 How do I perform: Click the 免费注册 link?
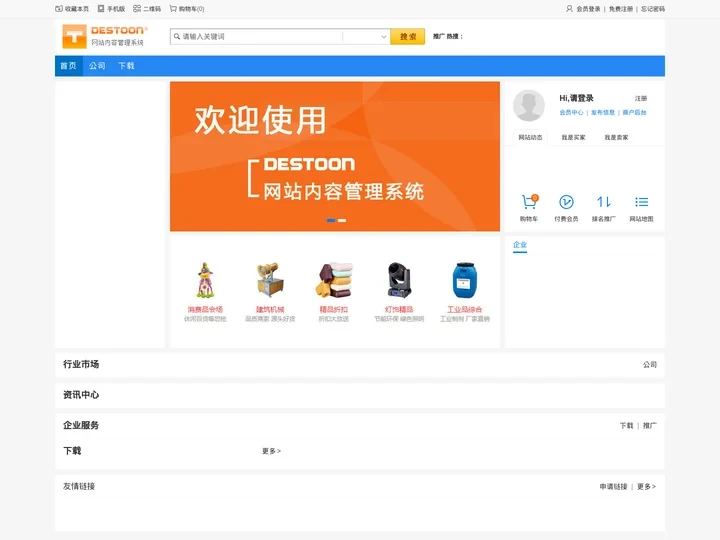coord(621,9)
